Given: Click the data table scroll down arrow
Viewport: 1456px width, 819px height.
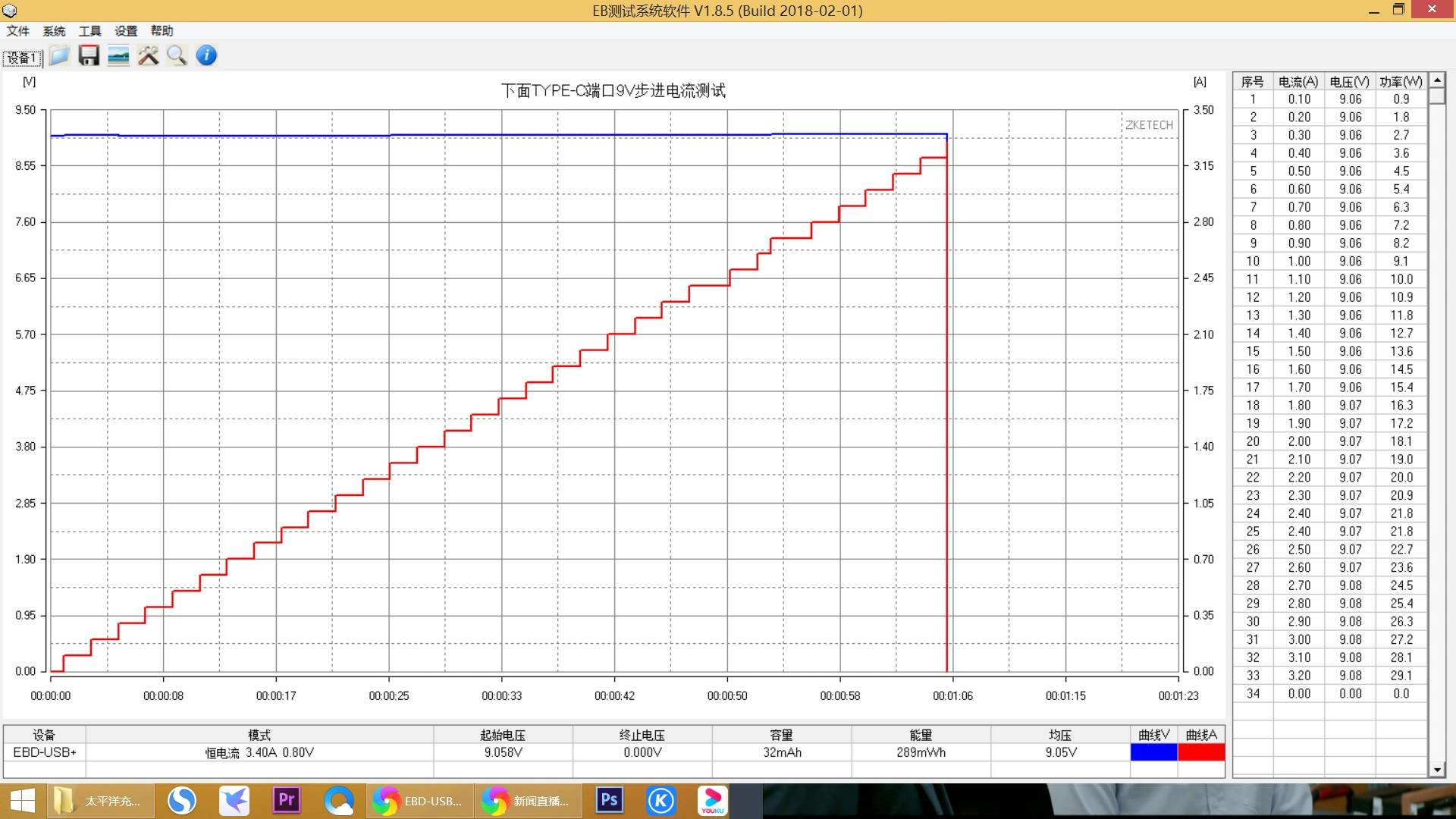Looking at the screenshot, I should tap(1437, 770).
